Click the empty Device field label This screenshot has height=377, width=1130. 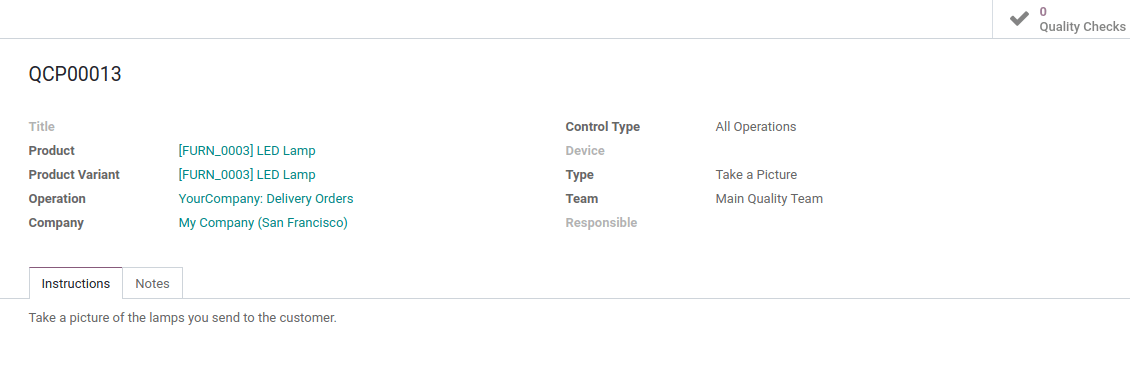(585, 151)
